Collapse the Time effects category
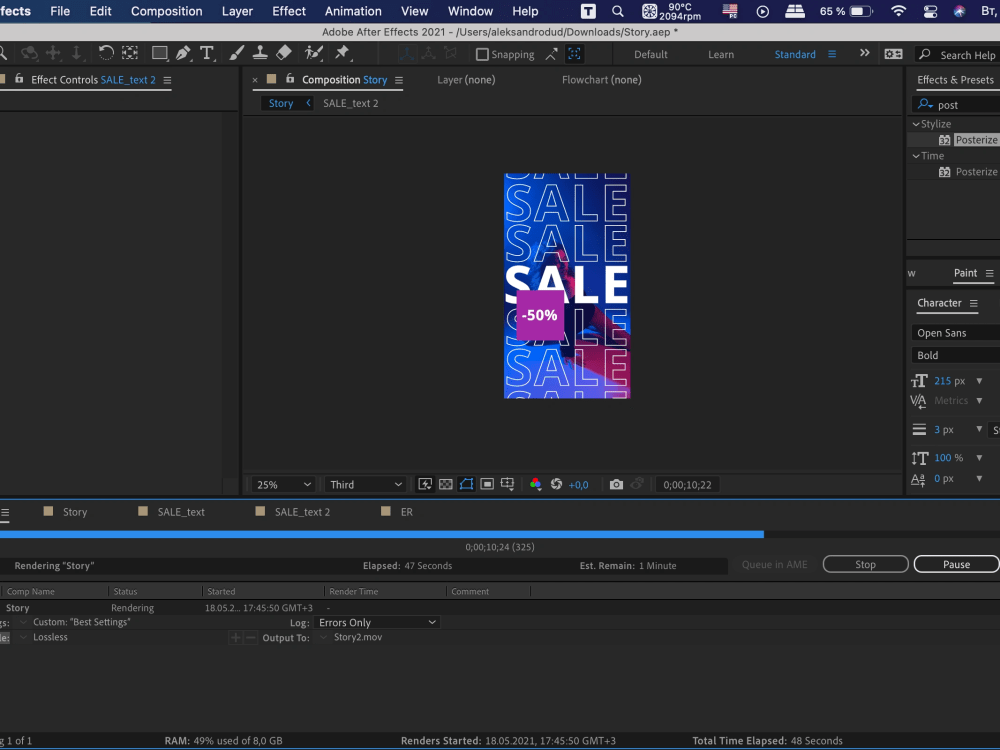Screen dimensions: 1000x750 (916, 156)
